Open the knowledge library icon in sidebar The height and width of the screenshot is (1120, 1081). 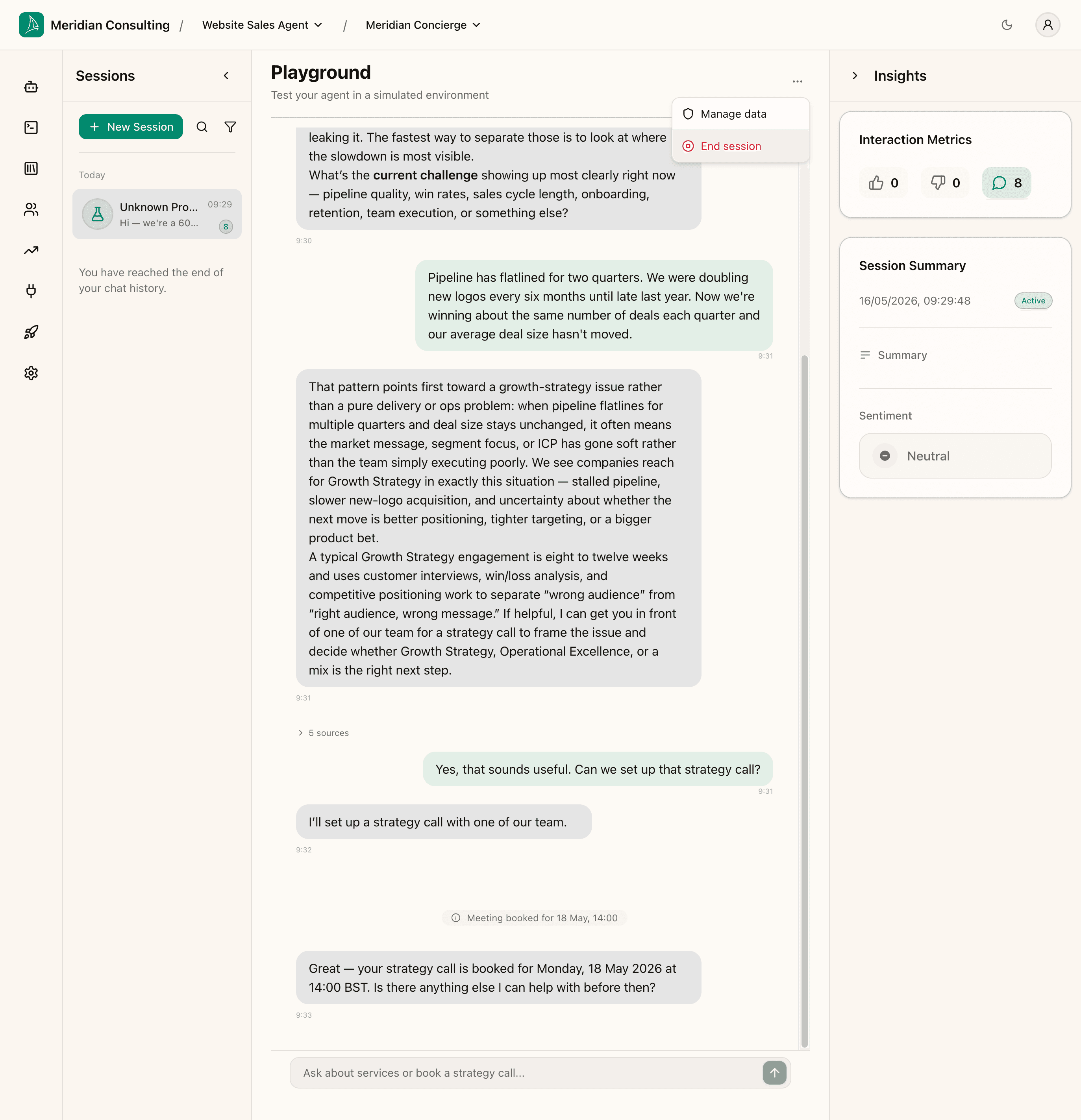pos(31,168)
